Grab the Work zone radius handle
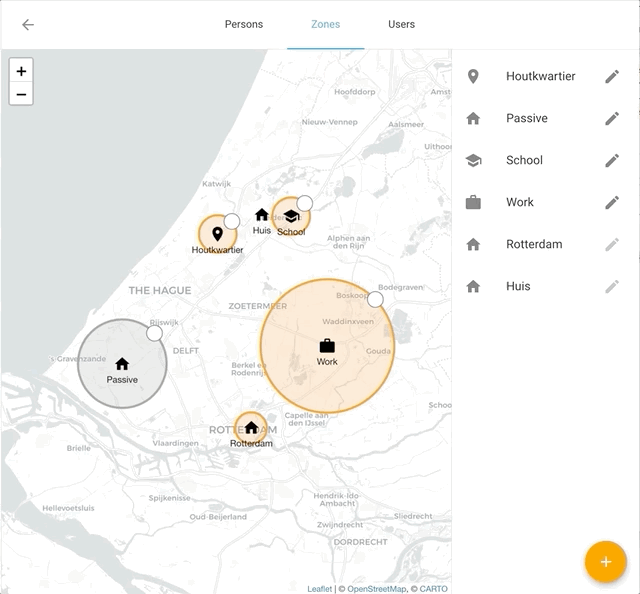This screenshot has width=640, height=594. (x=375, y=299)
